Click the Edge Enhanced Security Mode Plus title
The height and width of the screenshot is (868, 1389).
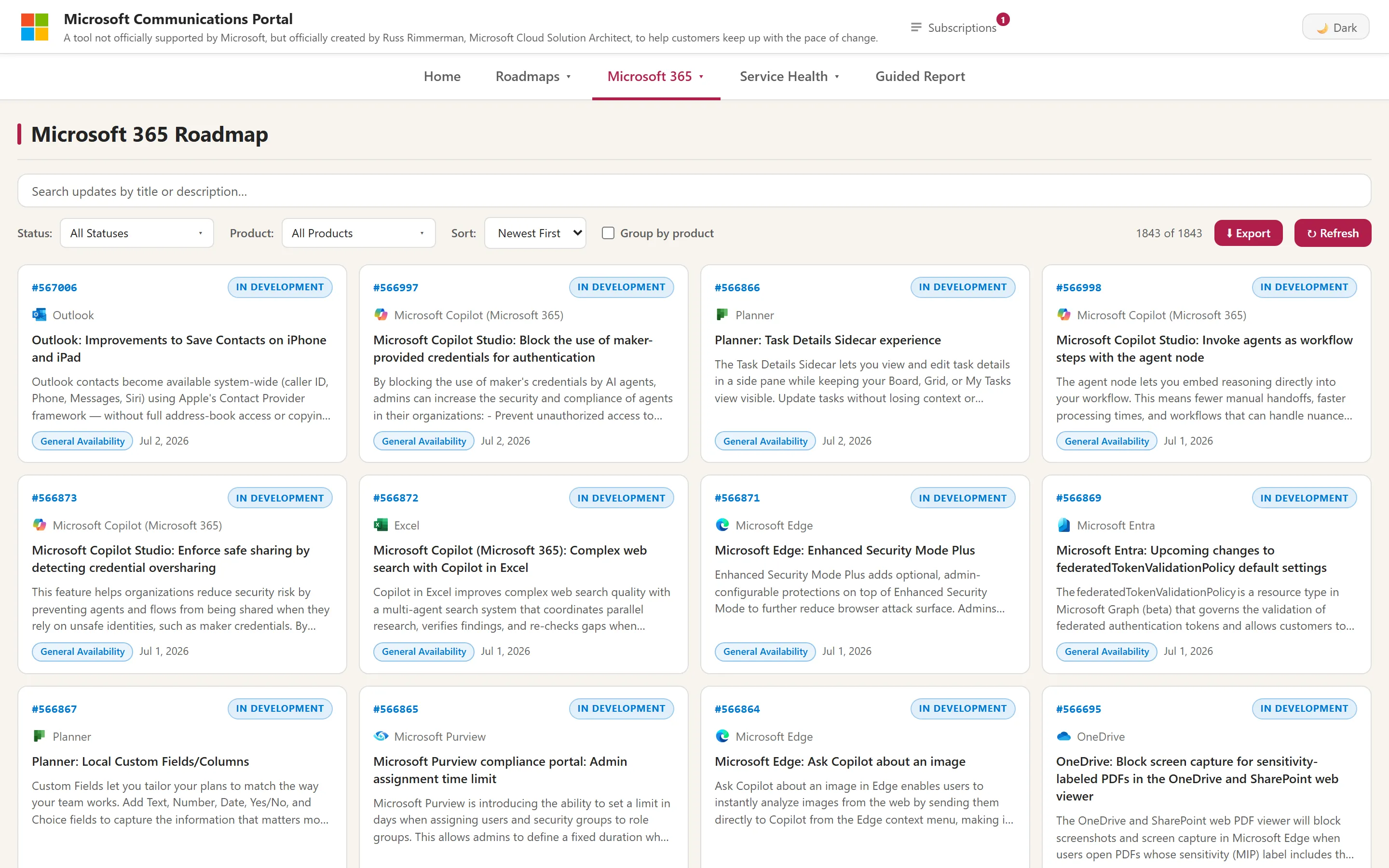(x=844, y=550)
